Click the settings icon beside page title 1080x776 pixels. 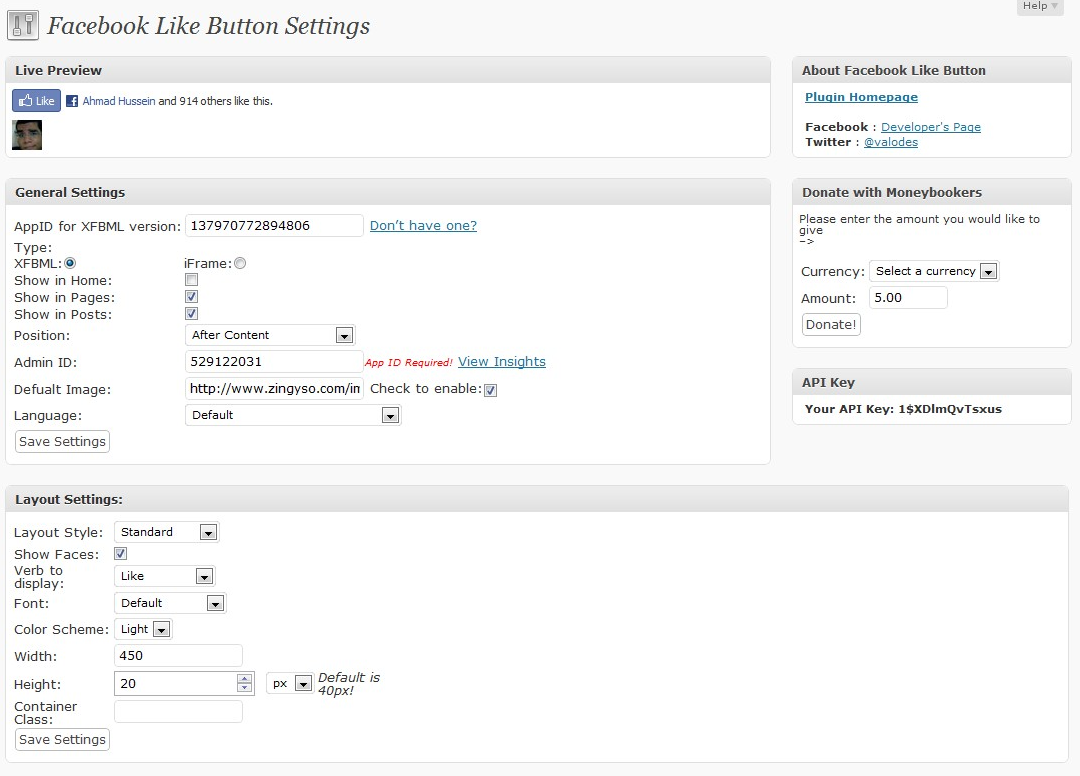pos(23,25)
